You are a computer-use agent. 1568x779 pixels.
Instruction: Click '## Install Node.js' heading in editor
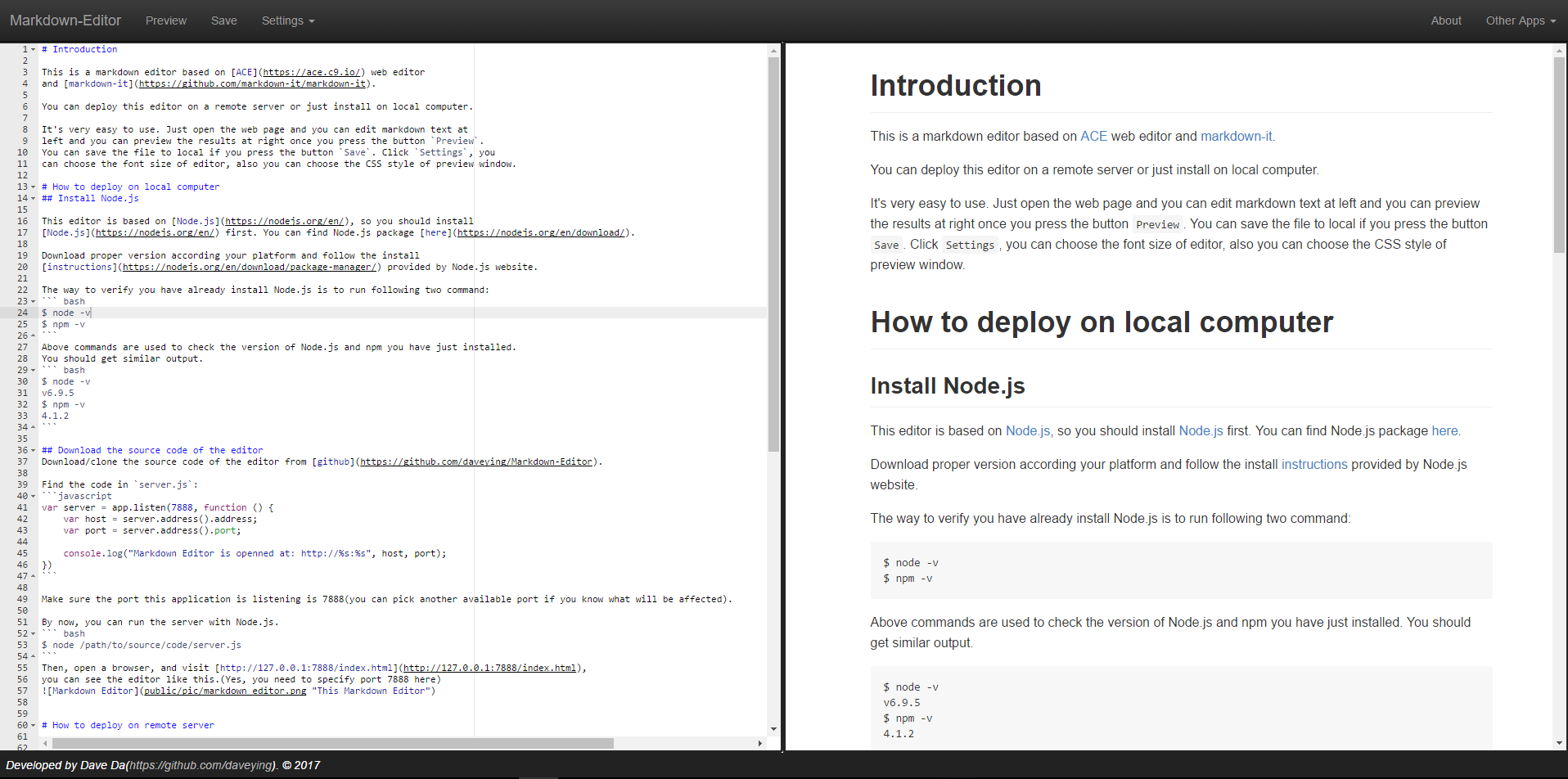pos(90,198)
